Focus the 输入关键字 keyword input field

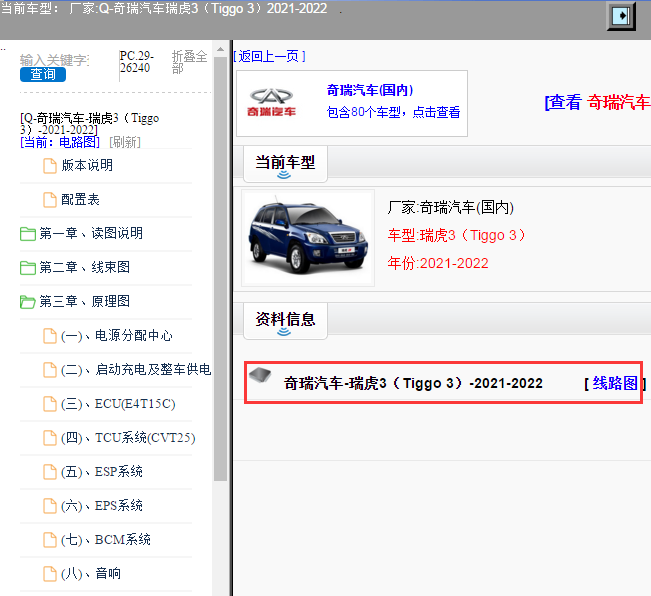pyautogui.click(x=54, y=60)
